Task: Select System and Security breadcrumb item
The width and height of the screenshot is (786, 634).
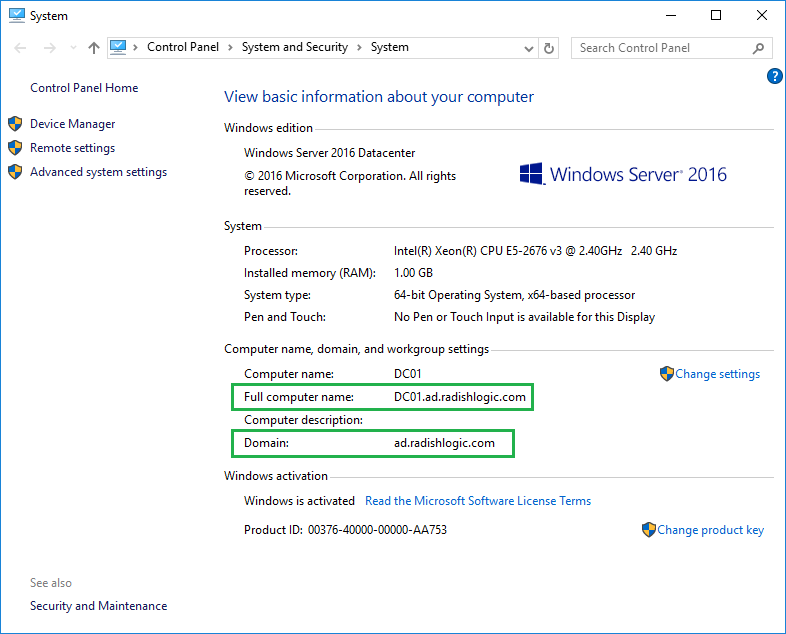Action: click(x=295, y=47)
